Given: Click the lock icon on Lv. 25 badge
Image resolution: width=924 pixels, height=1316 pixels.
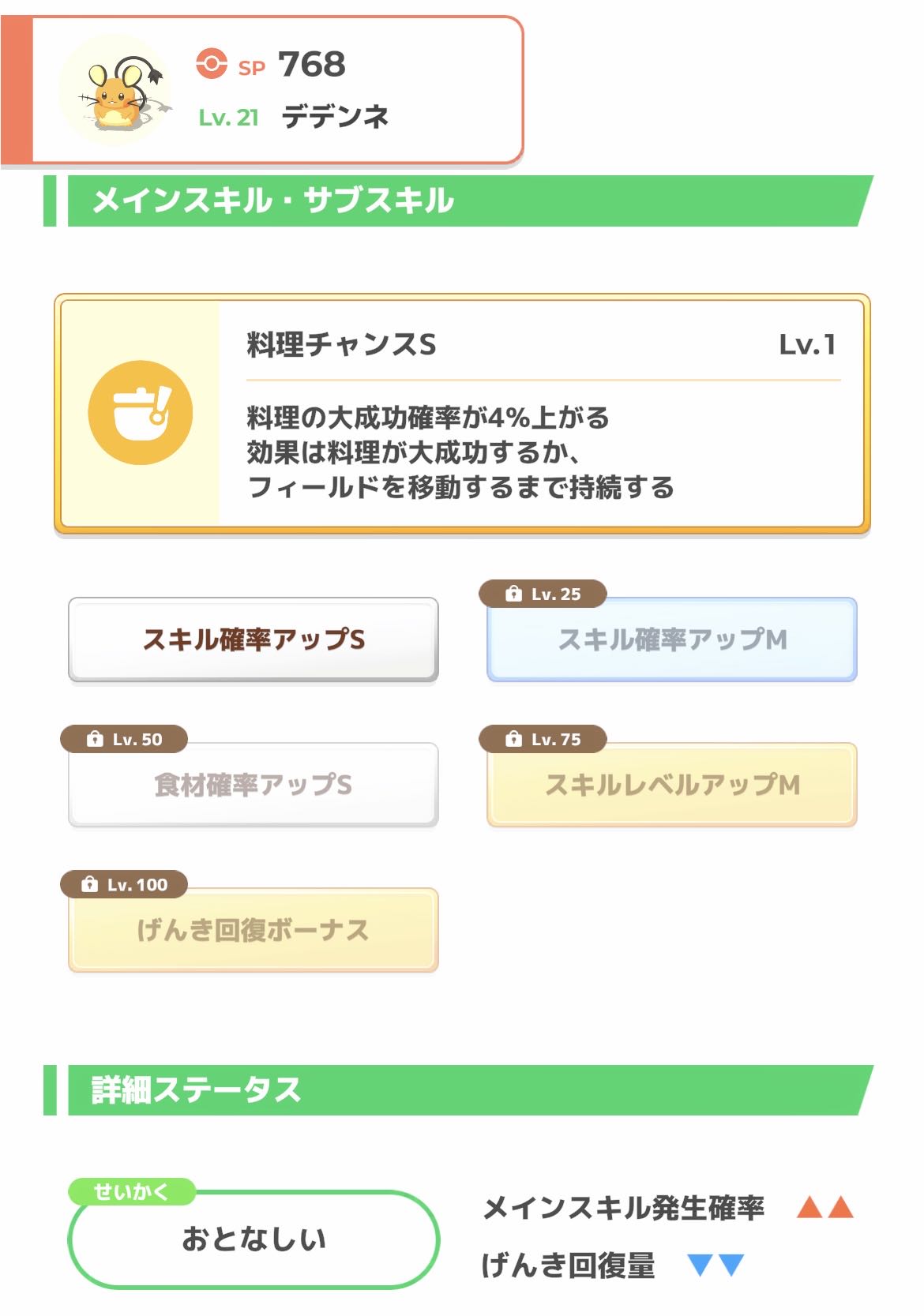Looking at the screenshot, I should pos(513,594).
